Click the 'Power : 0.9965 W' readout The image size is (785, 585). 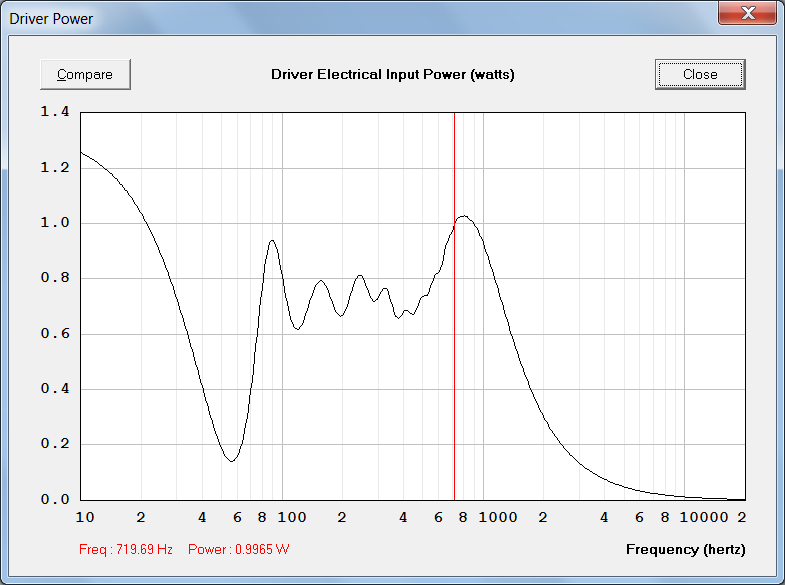(x=238, y=549)
